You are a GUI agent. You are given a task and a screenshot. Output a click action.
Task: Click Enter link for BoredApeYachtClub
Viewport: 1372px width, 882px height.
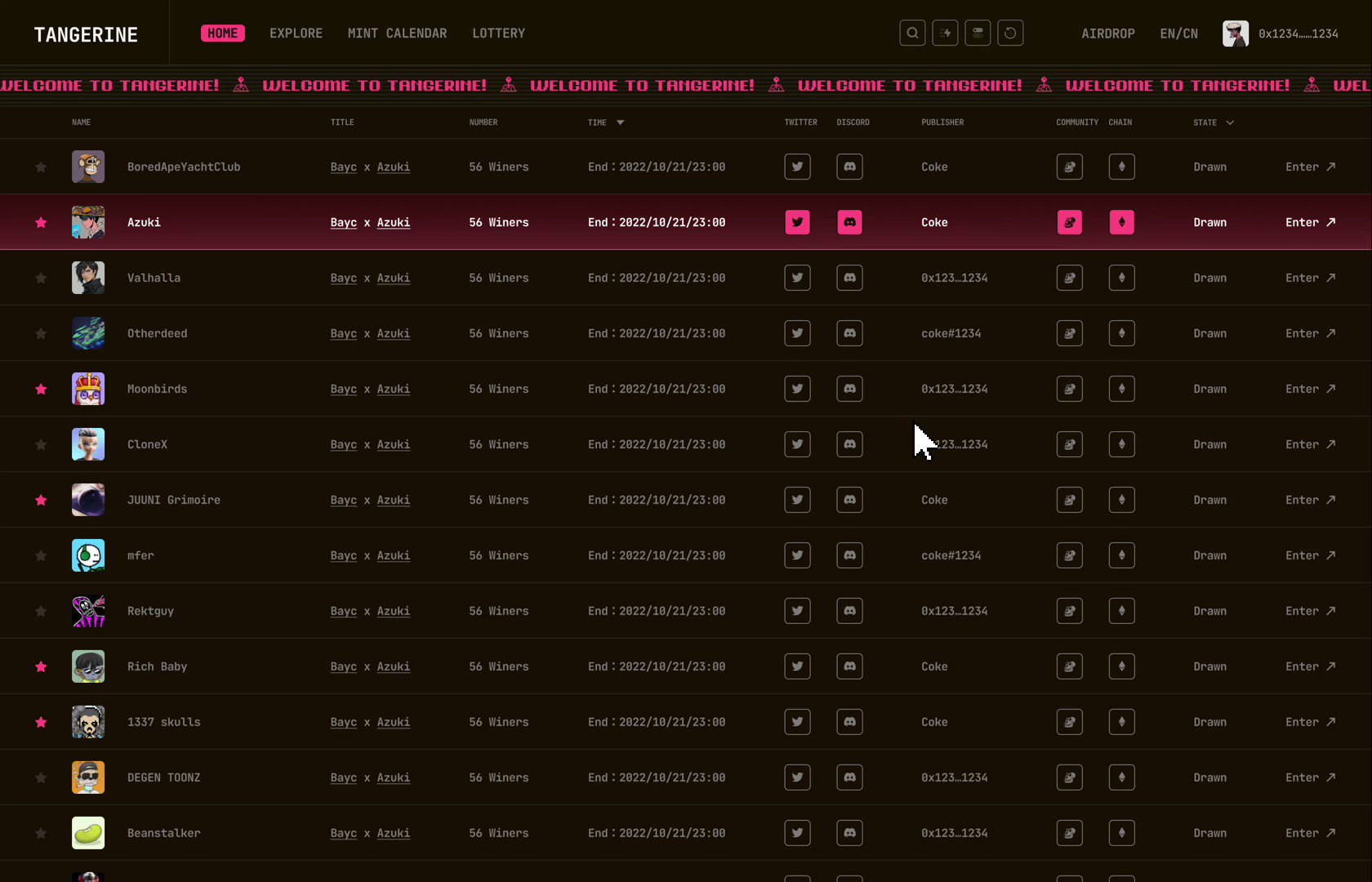pyautogui.click(x=1311, y=167)
